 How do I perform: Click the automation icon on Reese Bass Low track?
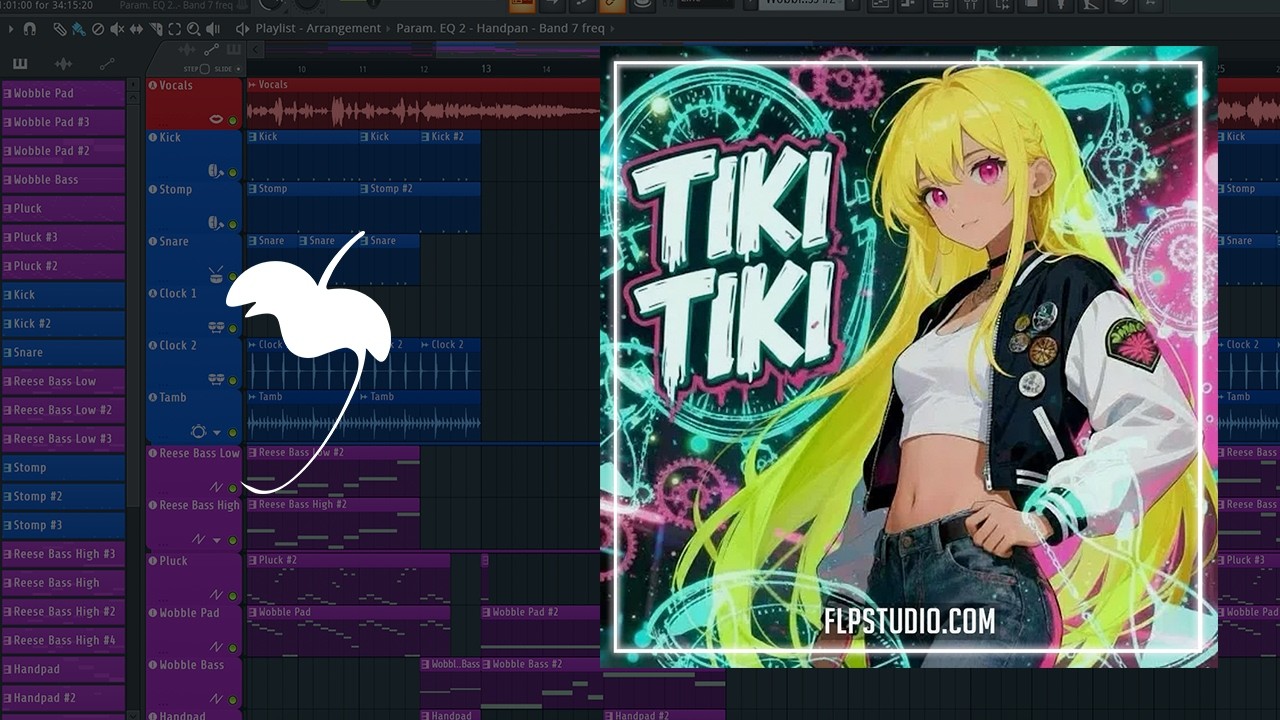pyautogui.click(x=216, y=487)
